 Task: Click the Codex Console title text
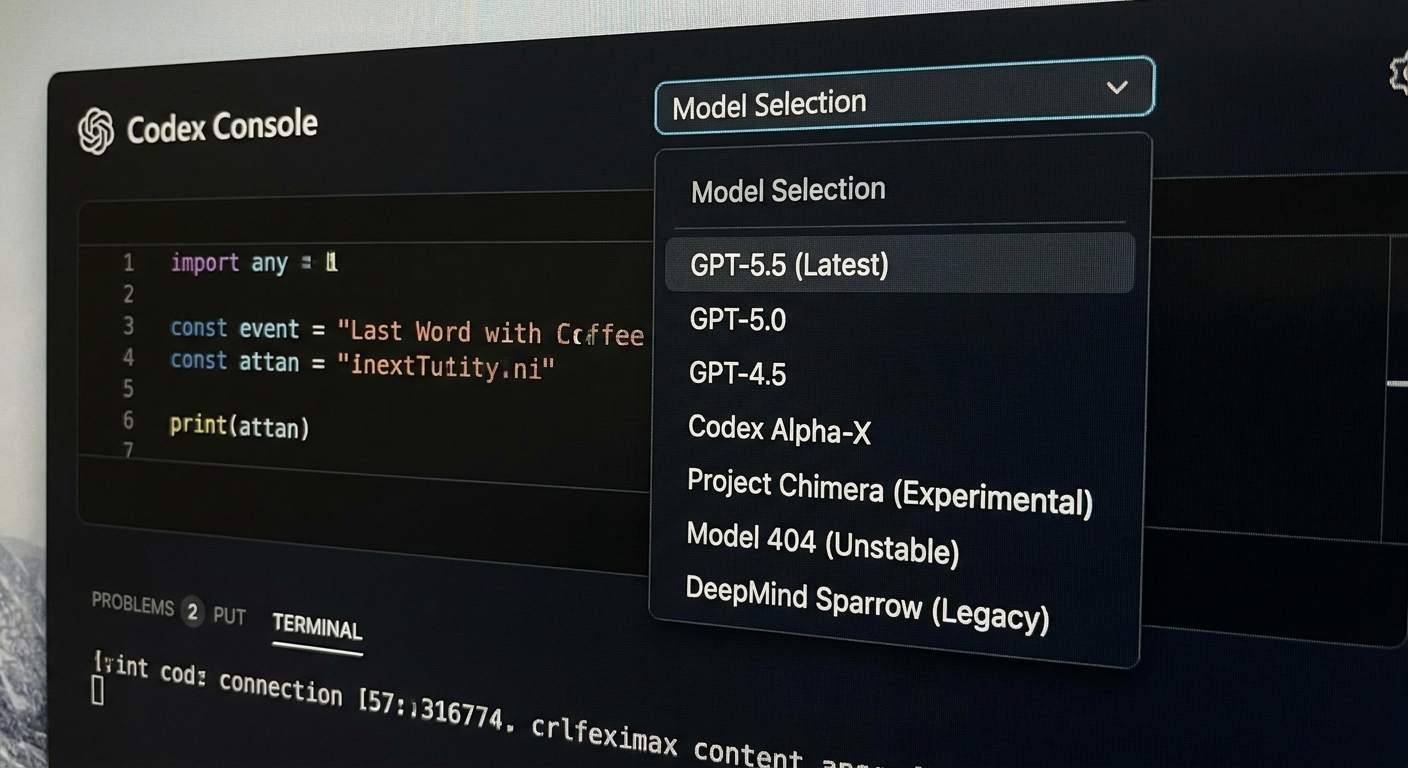click(x=222, y=127)
